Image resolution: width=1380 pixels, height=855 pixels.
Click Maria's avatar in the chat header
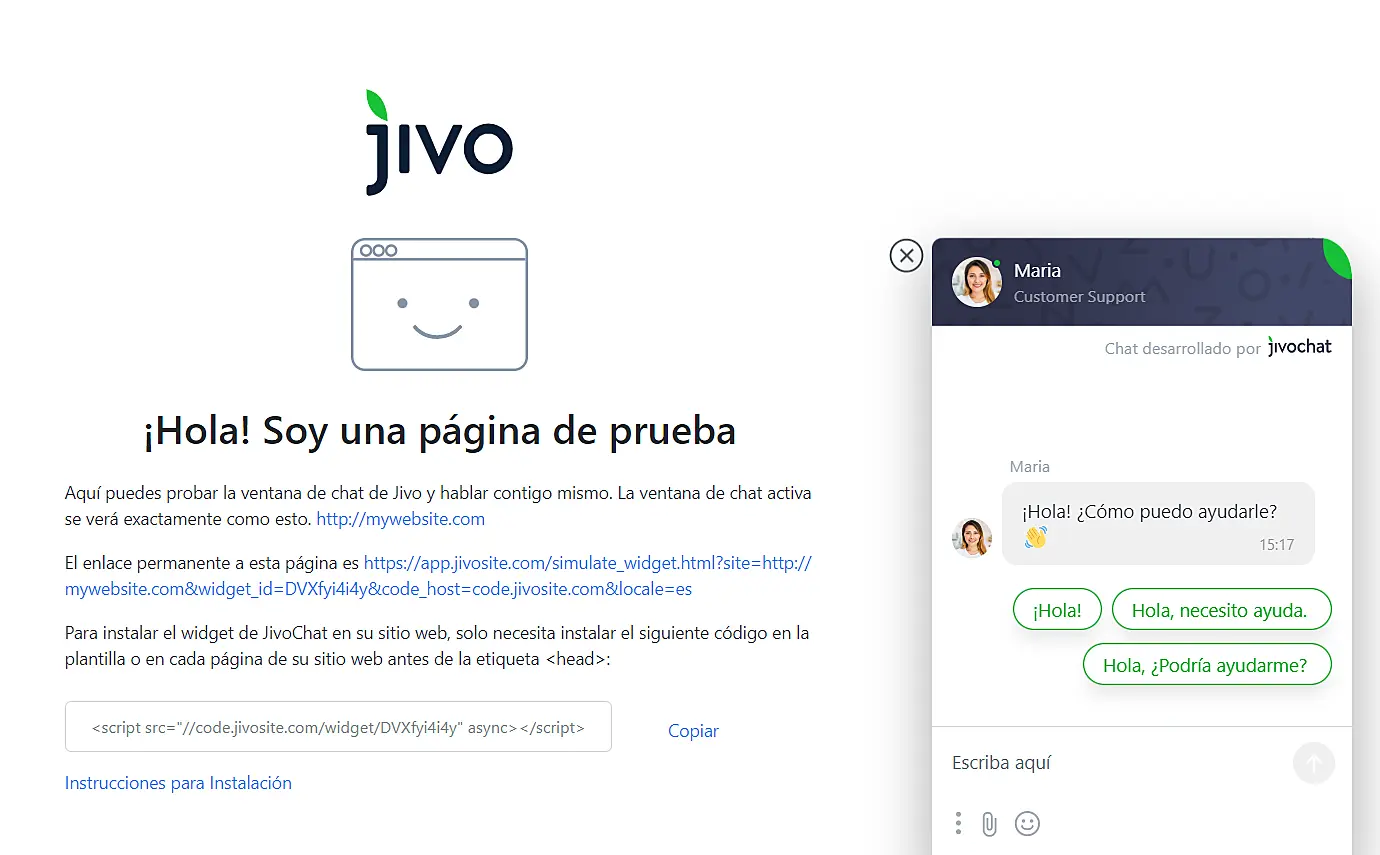[976, 282]
